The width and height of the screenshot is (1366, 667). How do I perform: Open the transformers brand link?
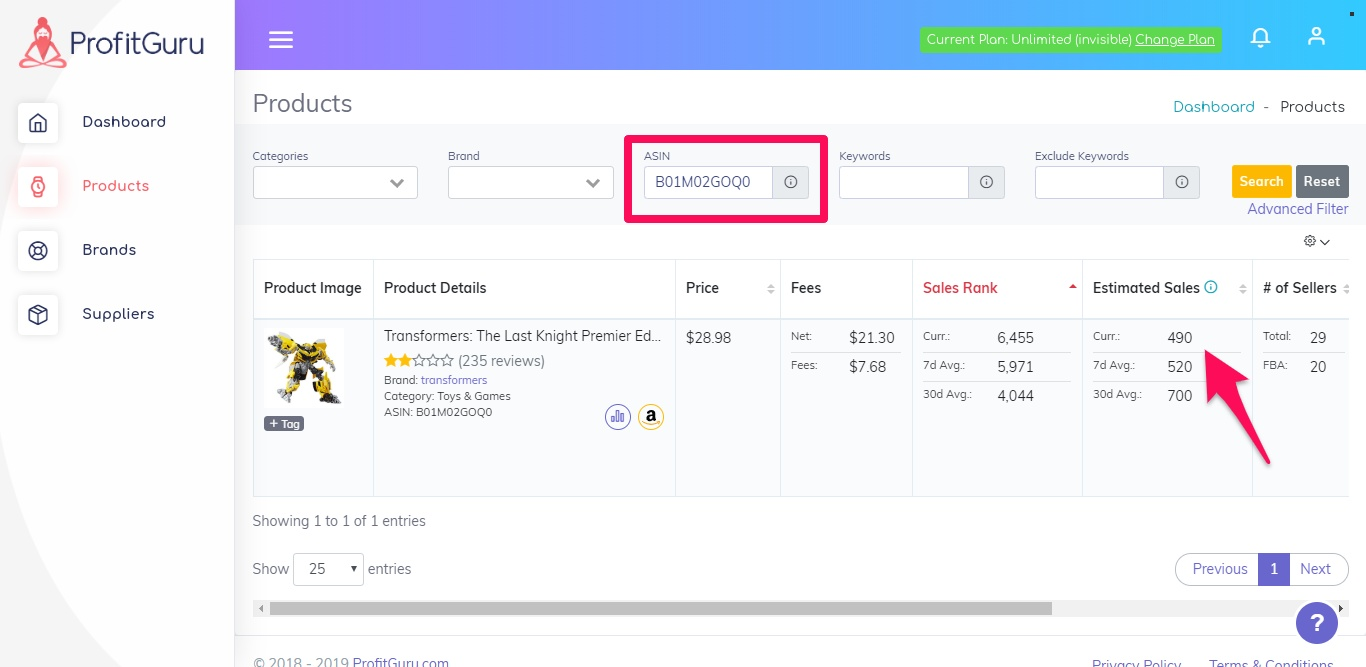point(454,380)
